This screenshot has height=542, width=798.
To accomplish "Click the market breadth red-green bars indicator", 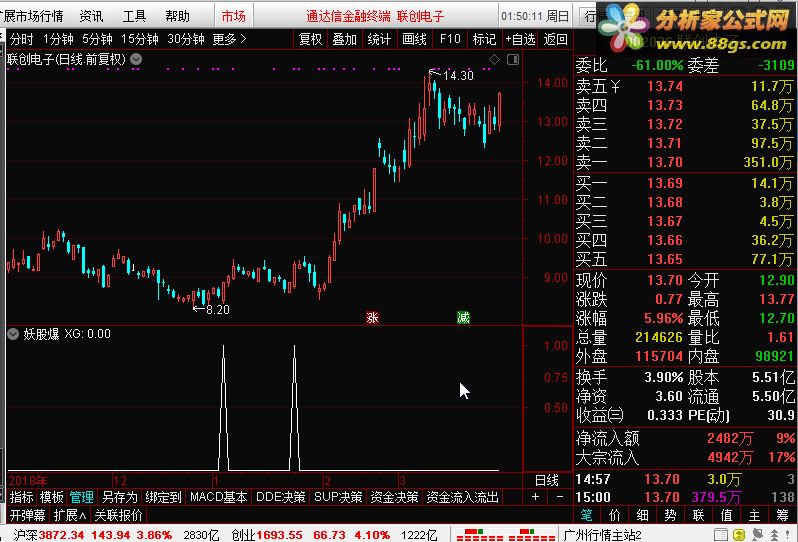I will point(505,535).
